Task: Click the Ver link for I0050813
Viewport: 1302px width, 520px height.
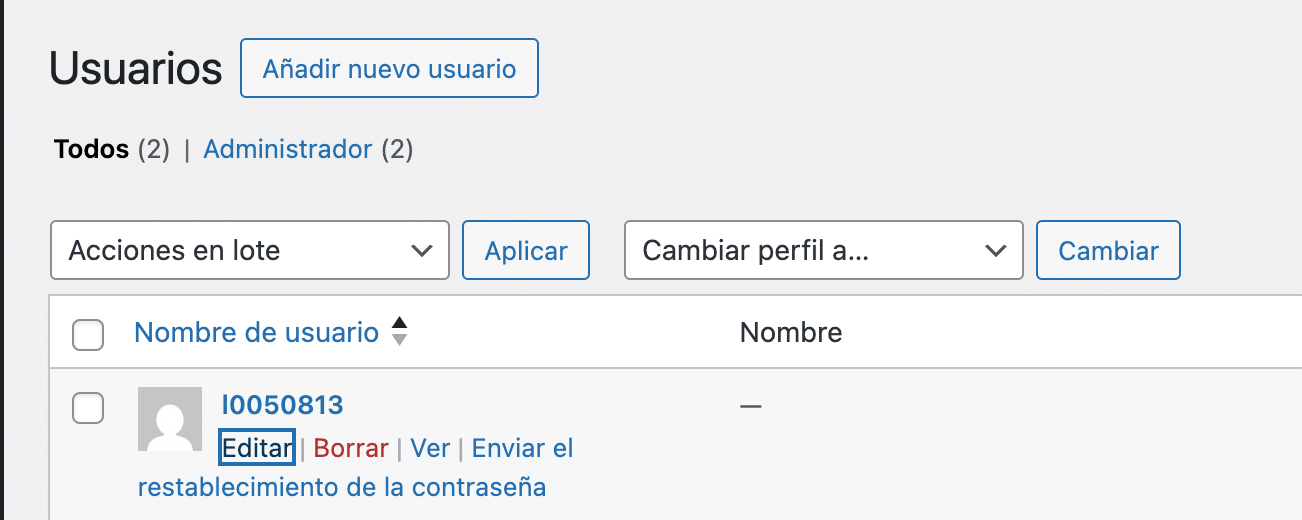Action: 430,448
